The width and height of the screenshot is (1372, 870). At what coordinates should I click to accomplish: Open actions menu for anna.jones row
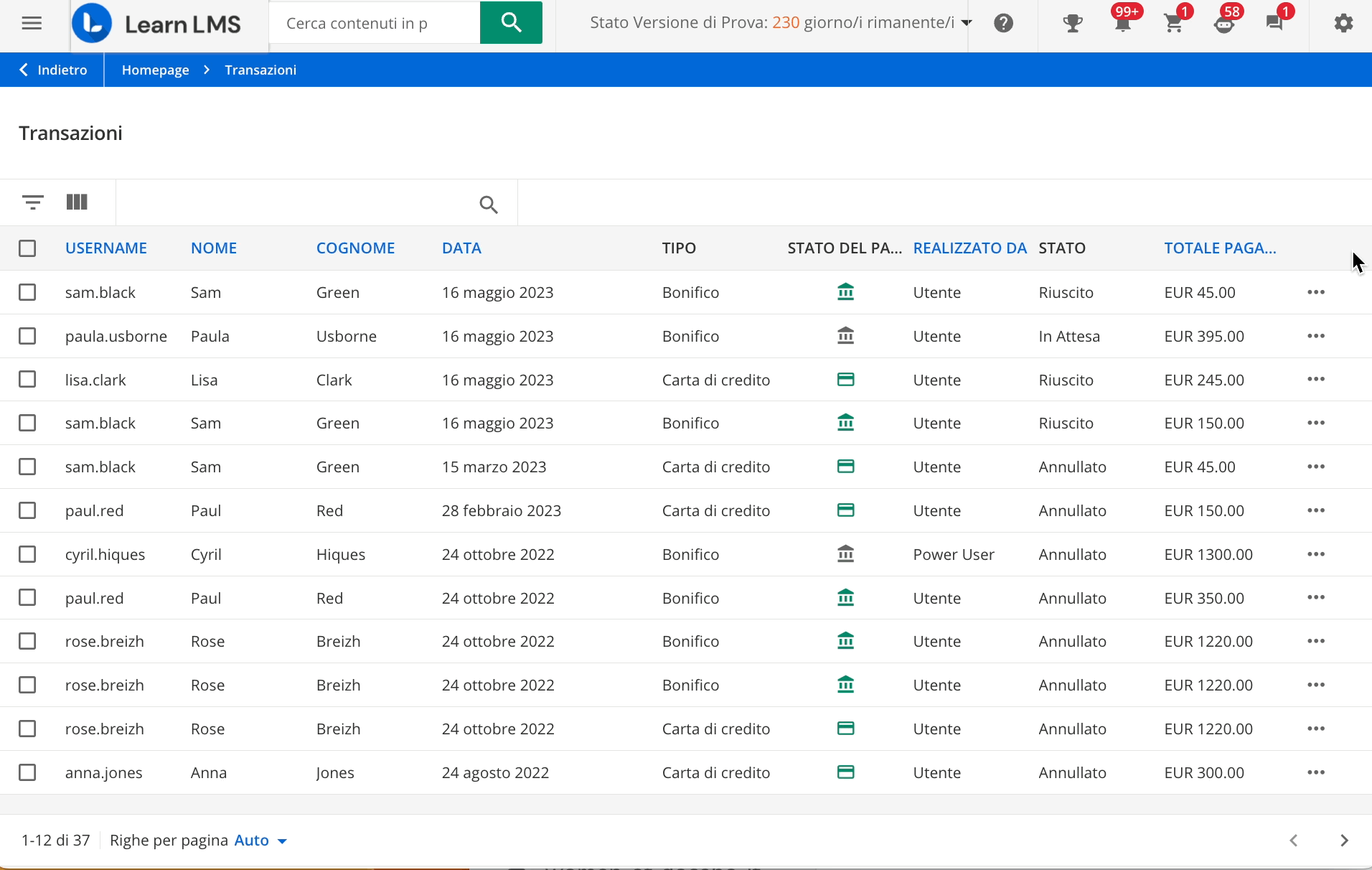point(1316,772)
